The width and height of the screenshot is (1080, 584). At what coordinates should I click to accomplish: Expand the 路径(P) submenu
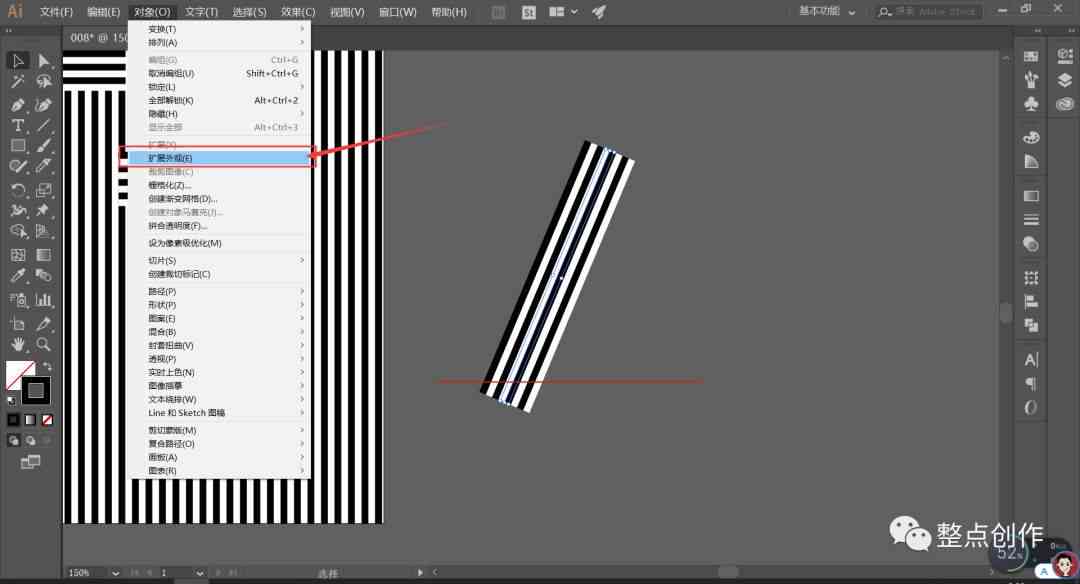219,291
